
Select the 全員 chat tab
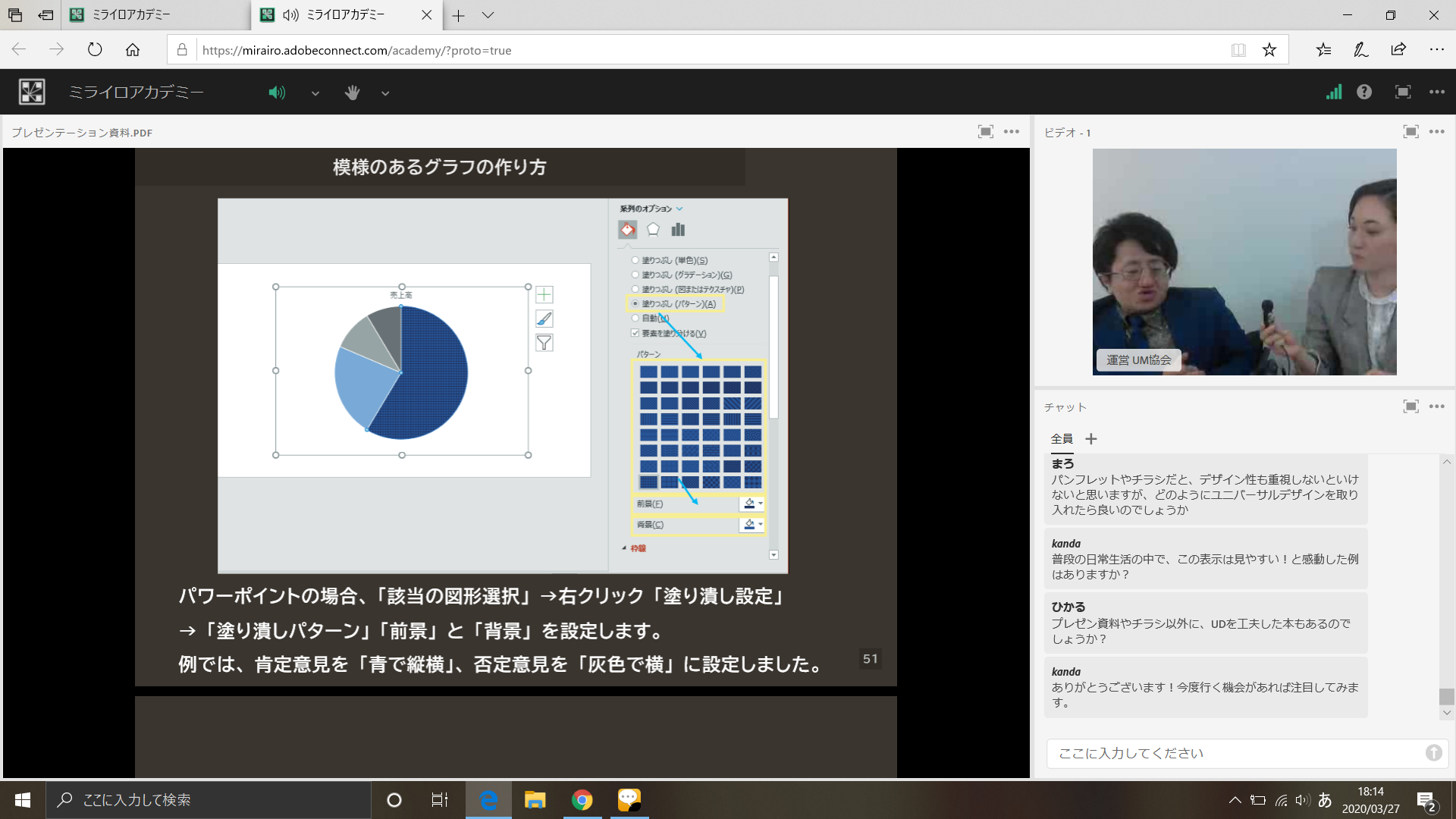[1062, 438]
